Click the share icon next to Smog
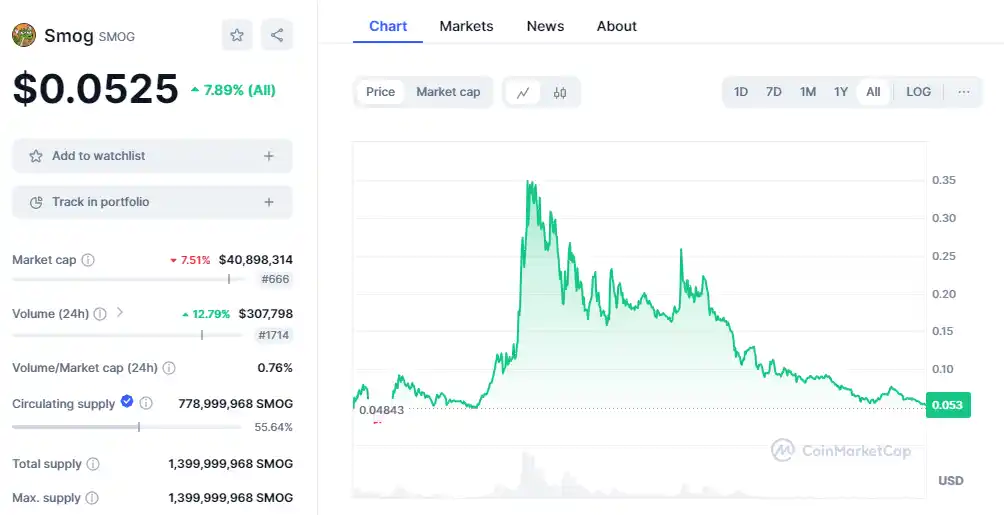1004x515 pixels. coord(277,36)
